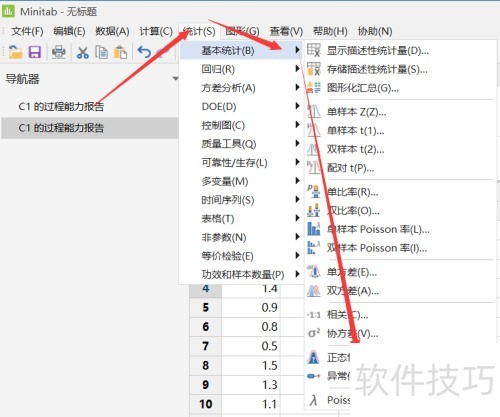The height and width of the screenshot is (417, 500).
Task: Click the Print toolbar icon
Action: (x=59, y=52)
